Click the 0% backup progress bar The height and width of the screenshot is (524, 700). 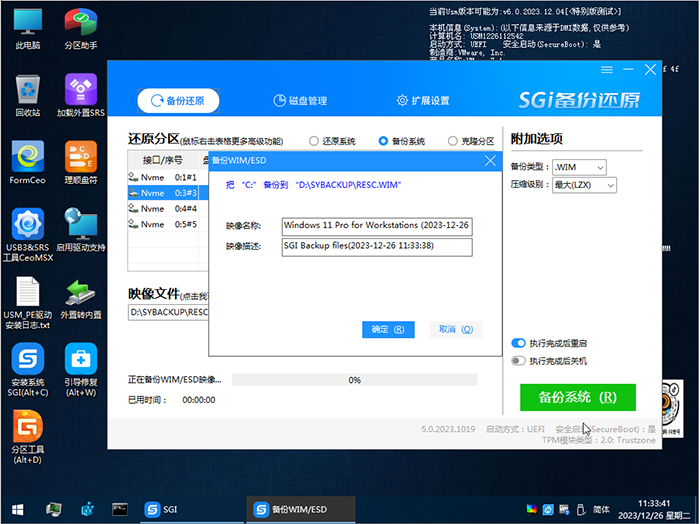(x=354, y=380)
